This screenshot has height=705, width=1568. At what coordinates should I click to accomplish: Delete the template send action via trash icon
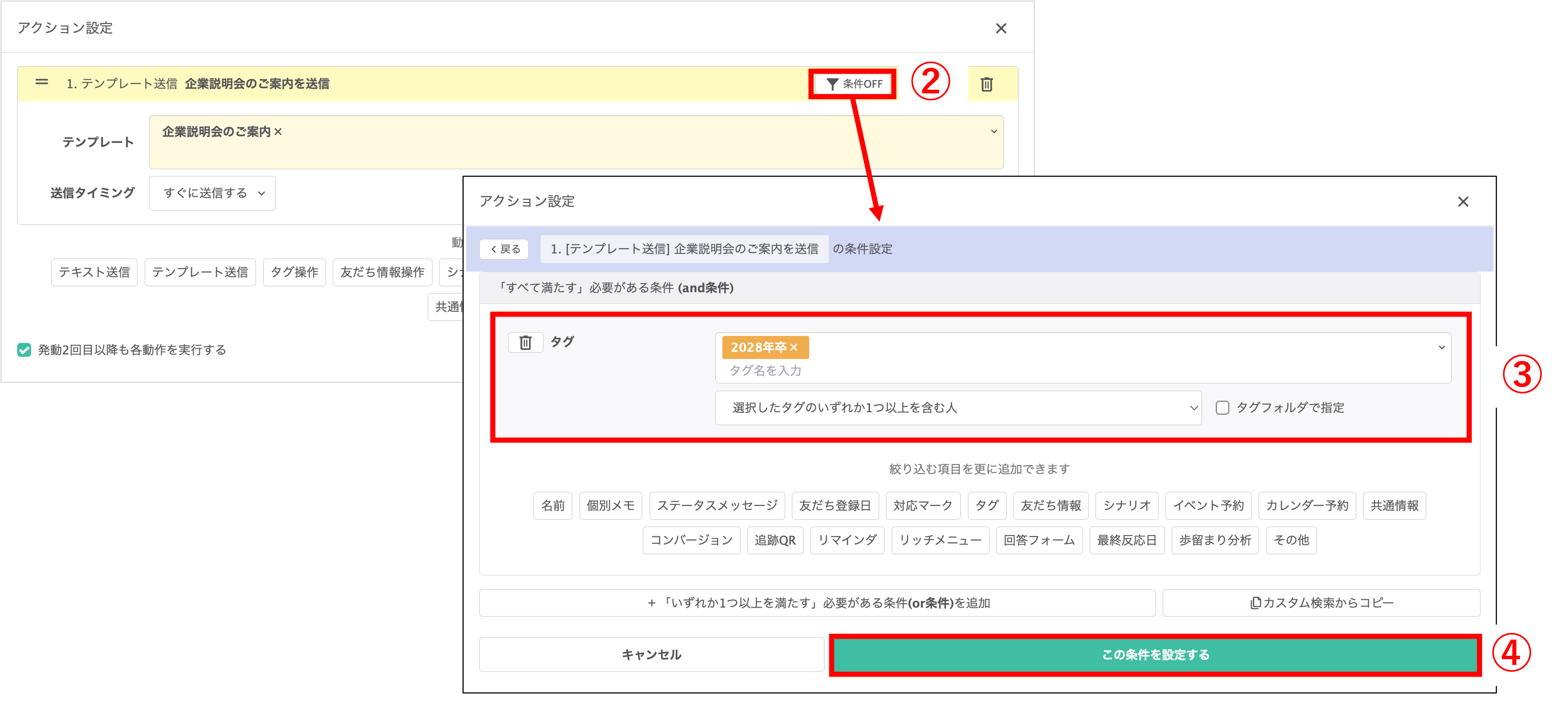pyautogui.click(x=986, y=84)
